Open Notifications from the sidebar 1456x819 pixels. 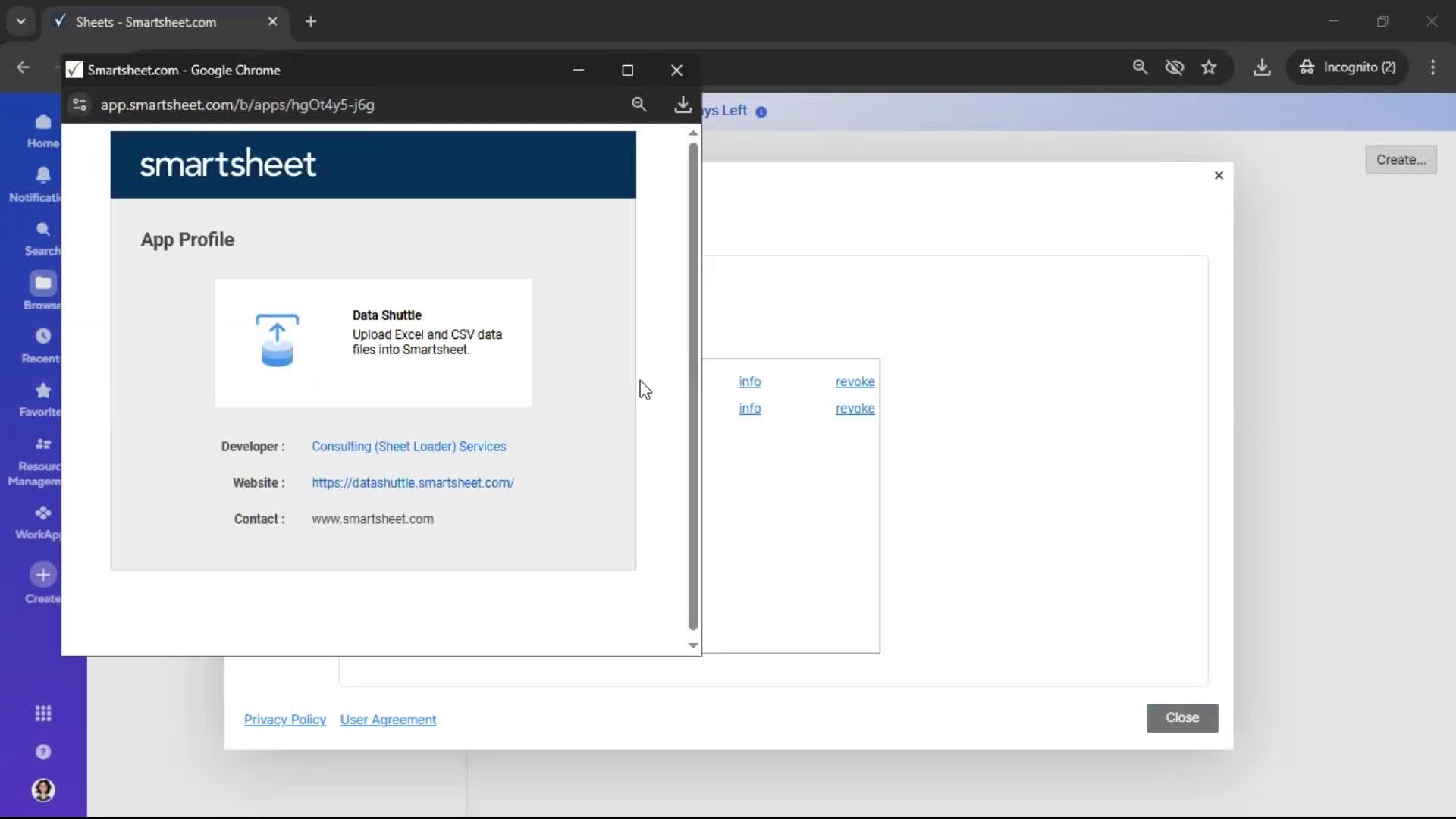[x=42, y=184]
